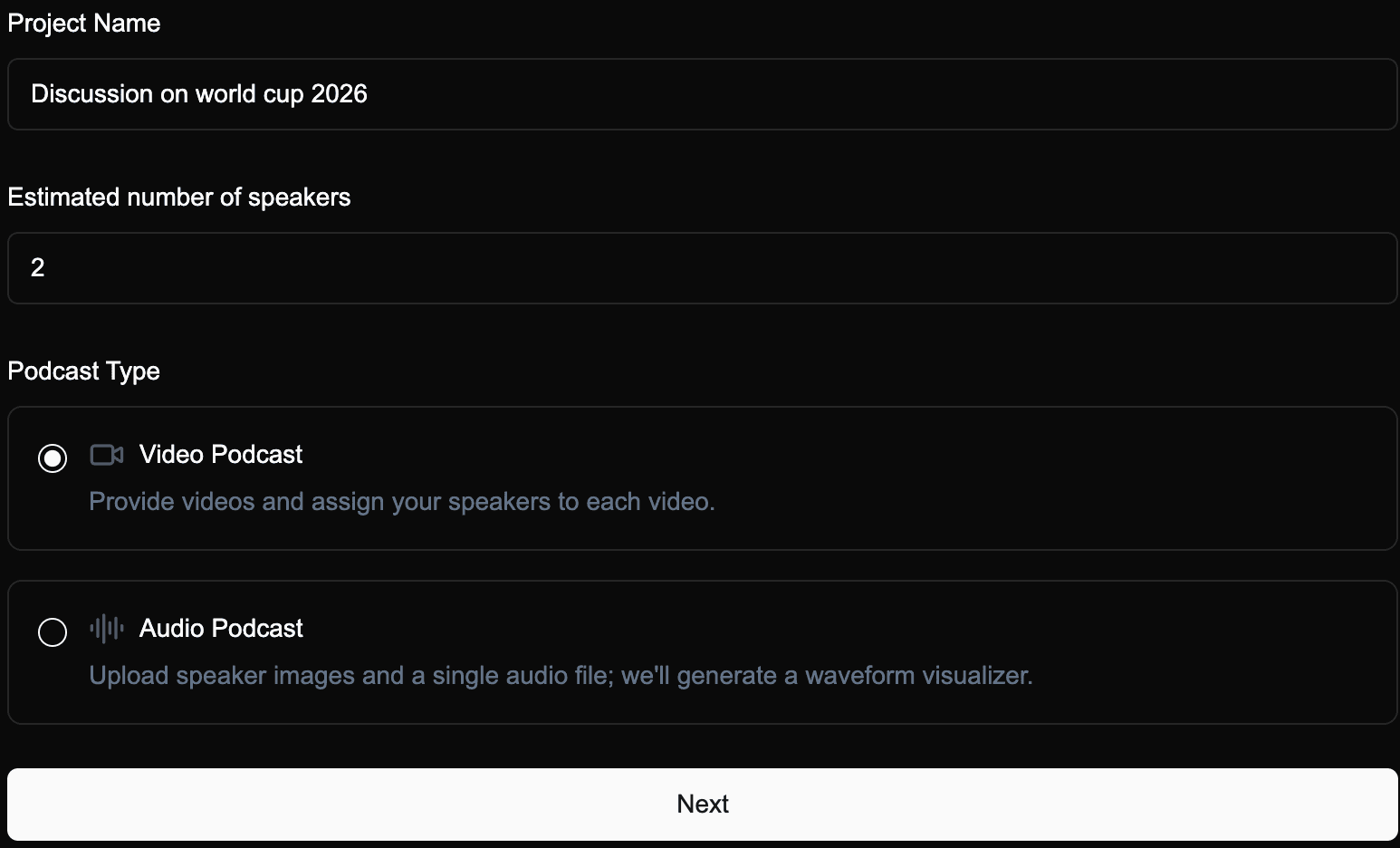Click the speakers count value showing 2
Viewport: 1400px width, 848px height.
[x=38, y=267]
